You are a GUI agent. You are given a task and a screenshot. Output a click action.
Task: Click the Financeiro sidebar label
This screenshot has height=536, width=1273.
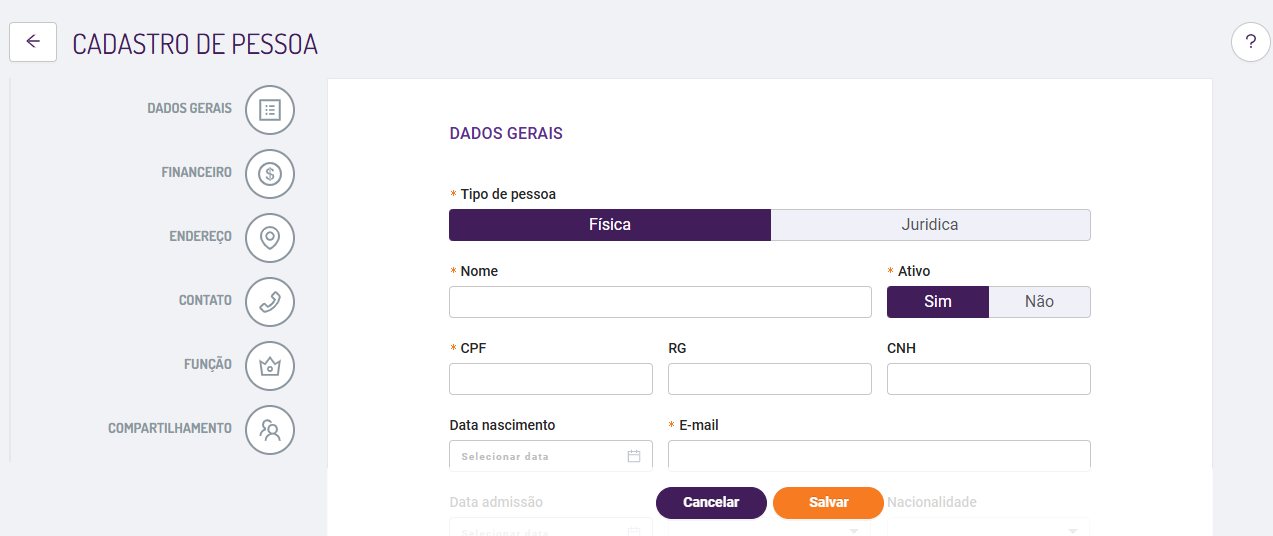[x=196, y=173]
